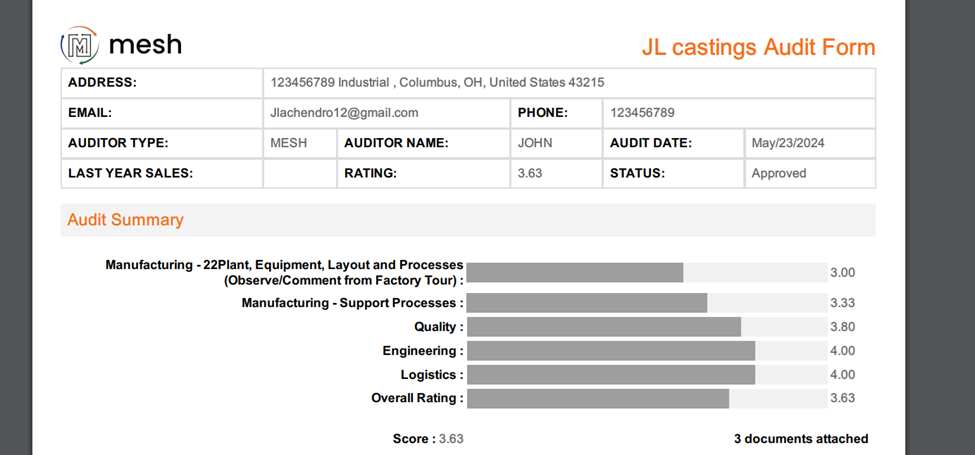Click the Engineering rating bar
Image resolution: width=975 pixels, height=455 pixels.
[x=611, y=351]
